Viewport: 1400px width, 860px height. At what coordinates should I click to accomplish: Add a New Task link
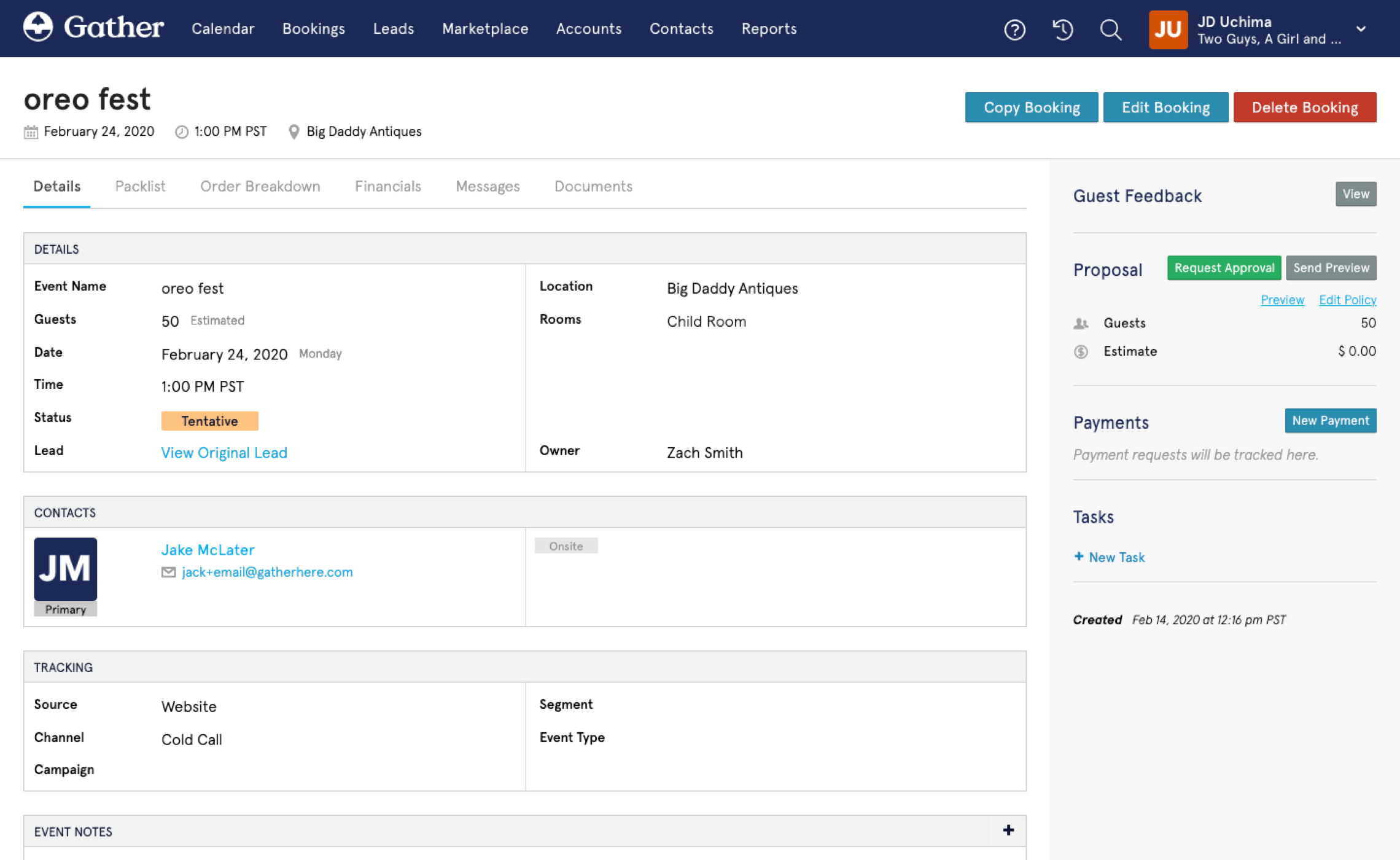click(1109, 557)
